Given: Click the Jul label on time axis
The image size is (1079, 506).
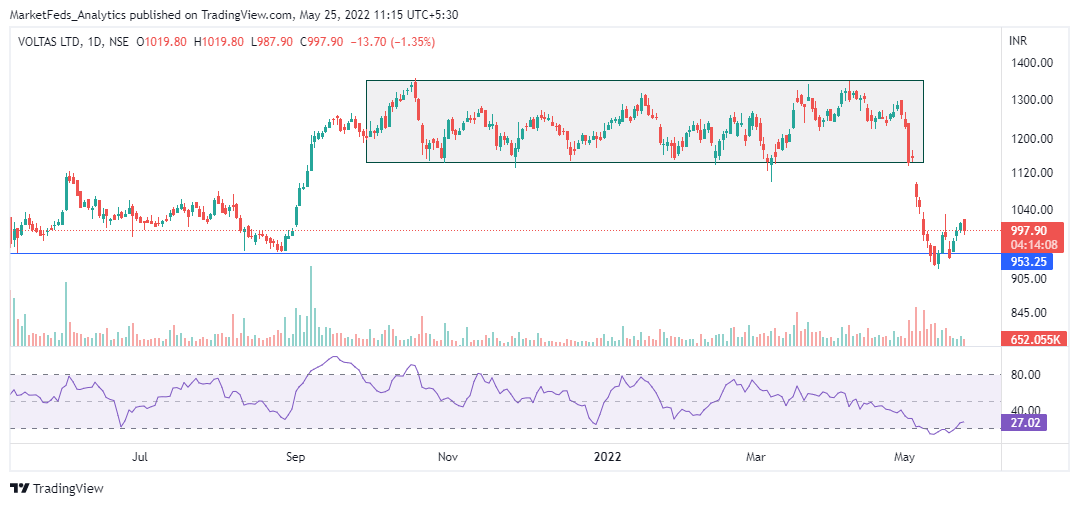Looking at the screenshot, I should 140,456.
